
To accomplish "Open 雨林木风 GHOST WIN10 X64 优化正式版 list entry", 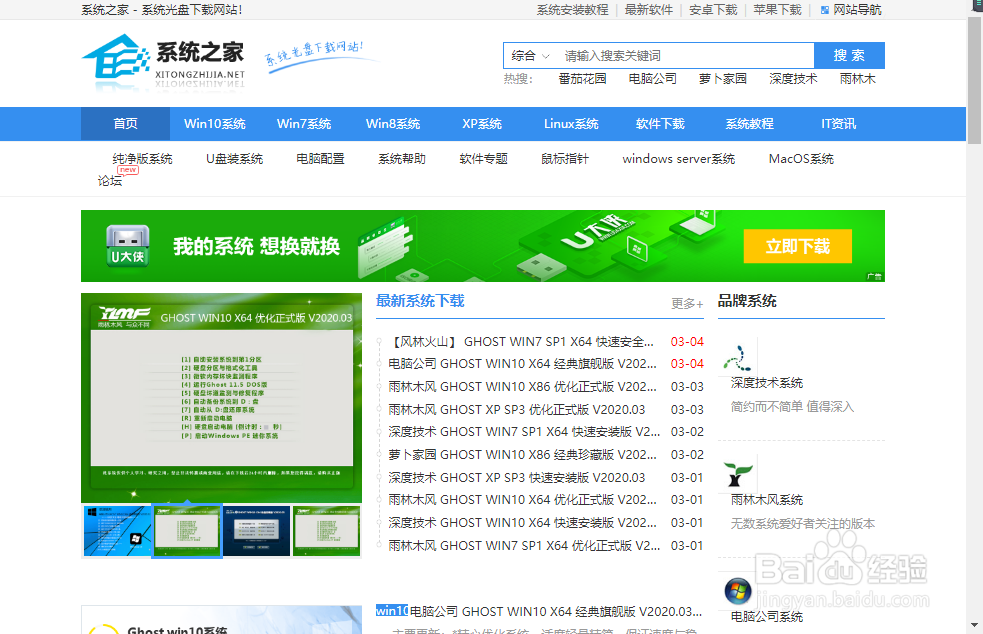I will point(522,500).
